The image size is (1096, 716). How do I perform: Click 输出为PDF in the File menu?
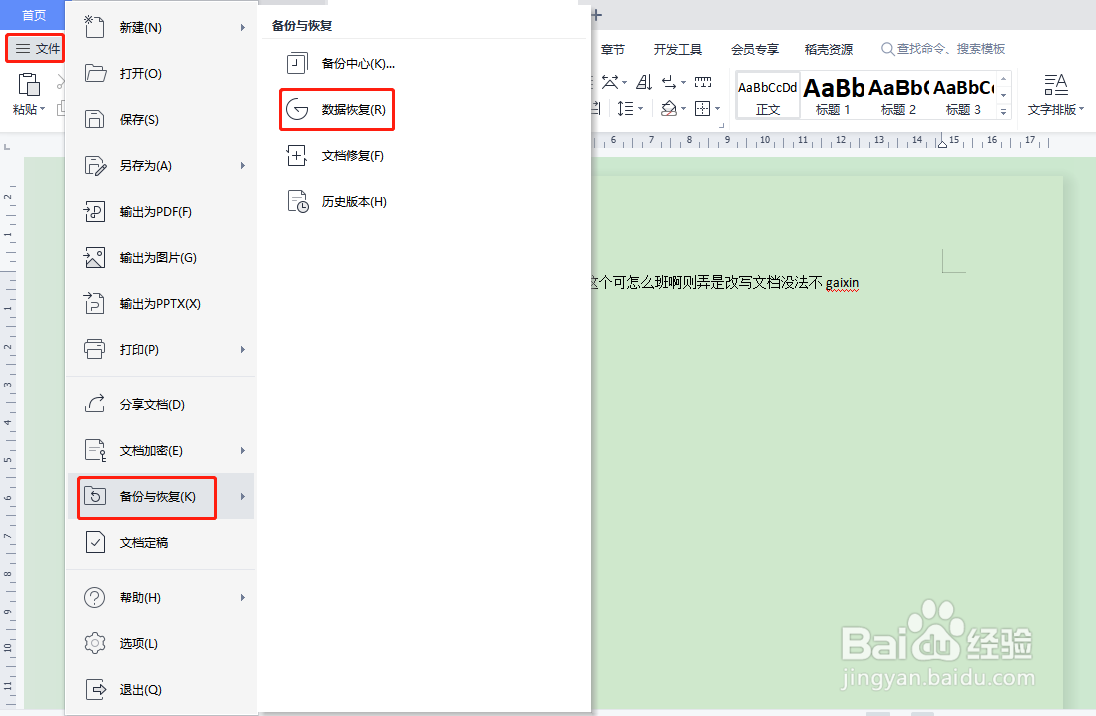(x=150, y=211)
